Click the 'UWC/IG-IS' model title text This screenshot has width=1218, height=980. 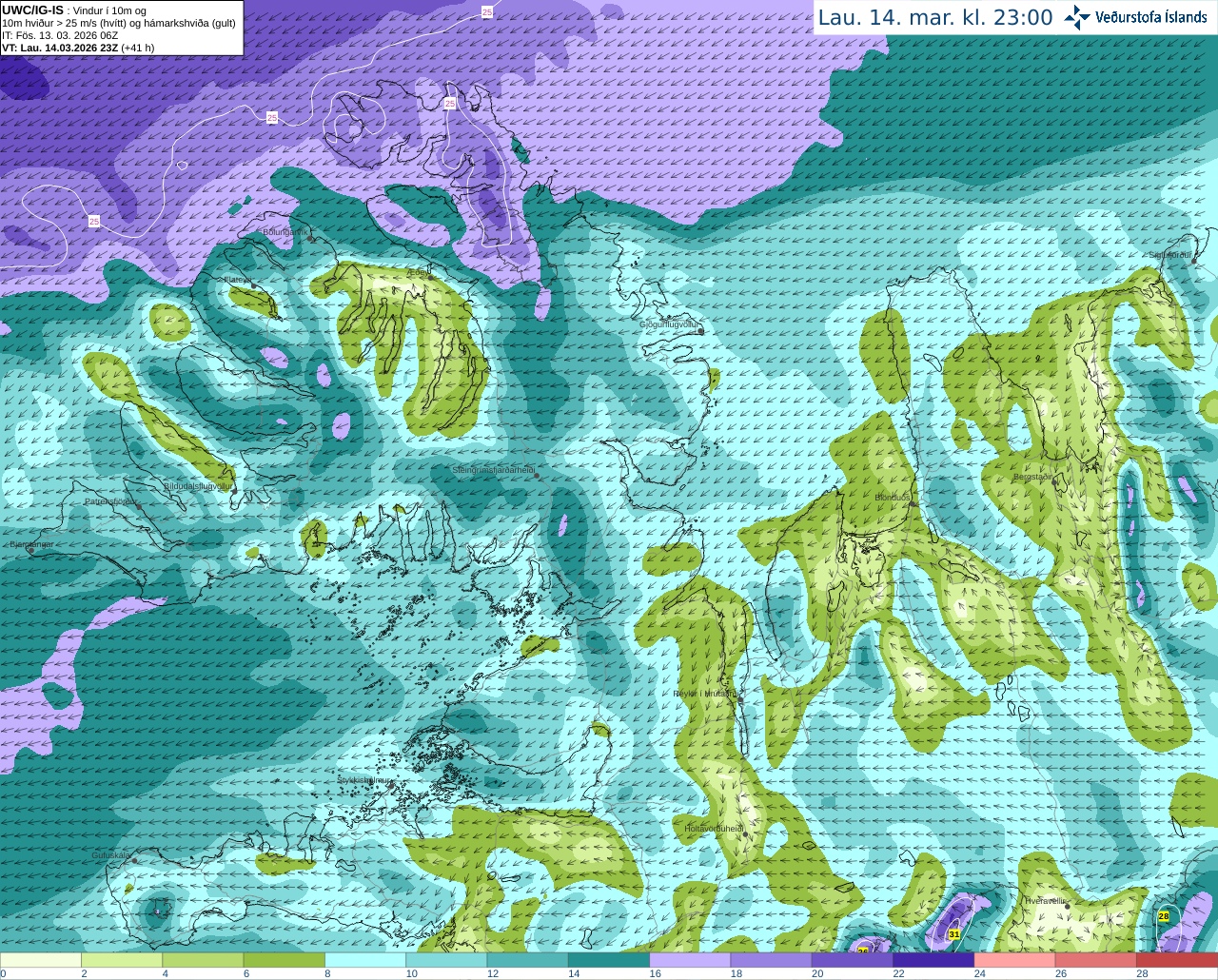point(33,10)
